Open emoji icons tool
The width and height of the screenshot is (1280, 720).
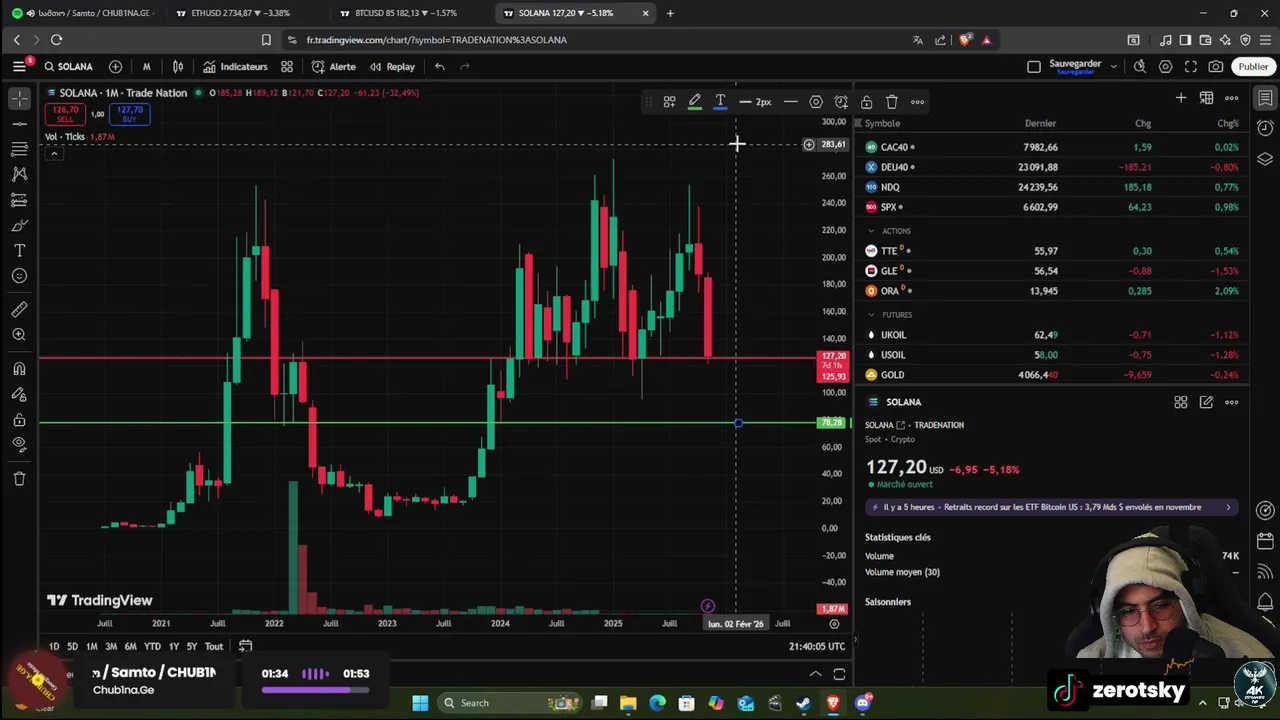pyautogui.click(x=19, y=276)
